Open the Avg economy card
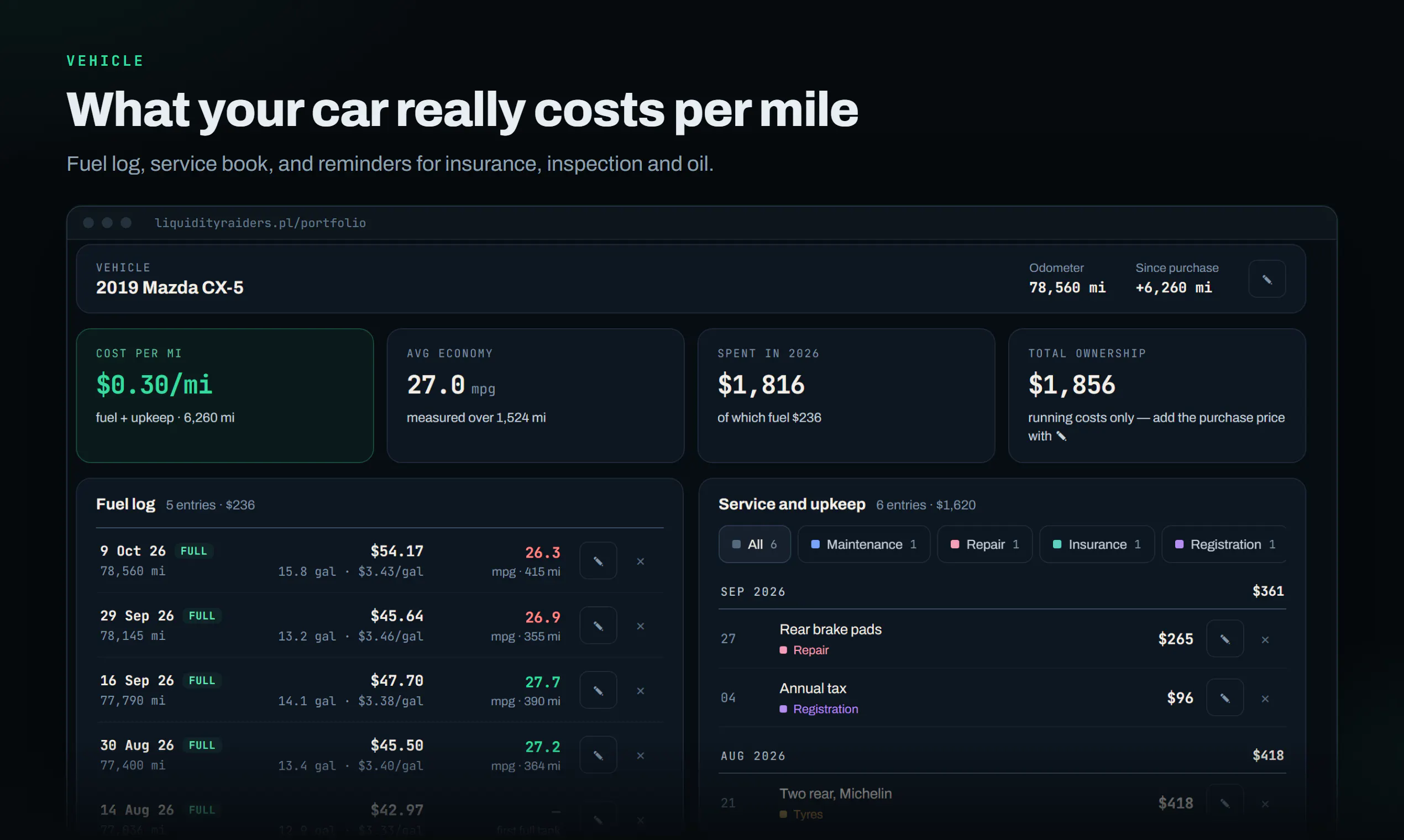 tap(536, 395)
